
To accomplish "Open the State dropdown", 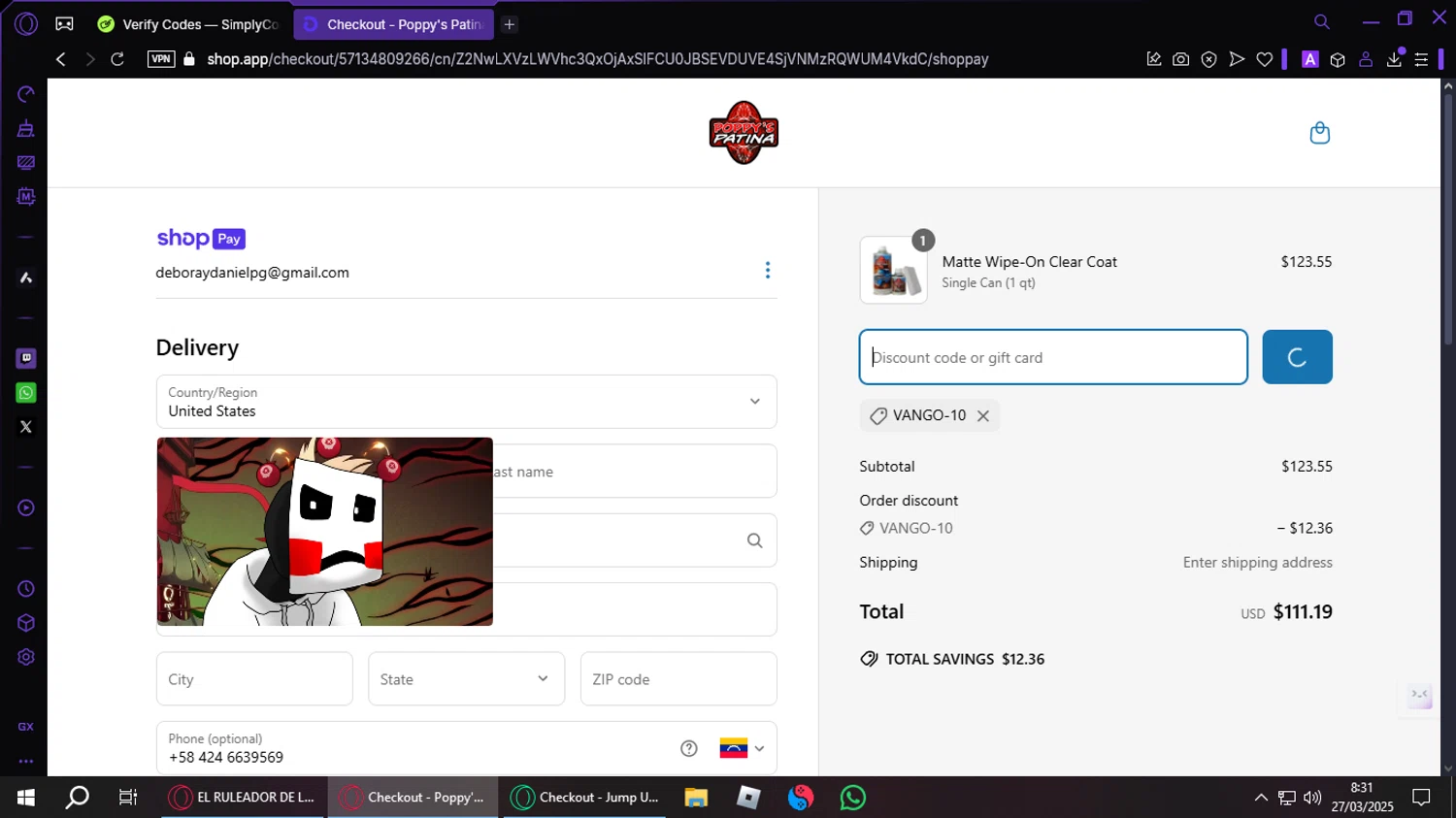I will [x=466, y=679].
